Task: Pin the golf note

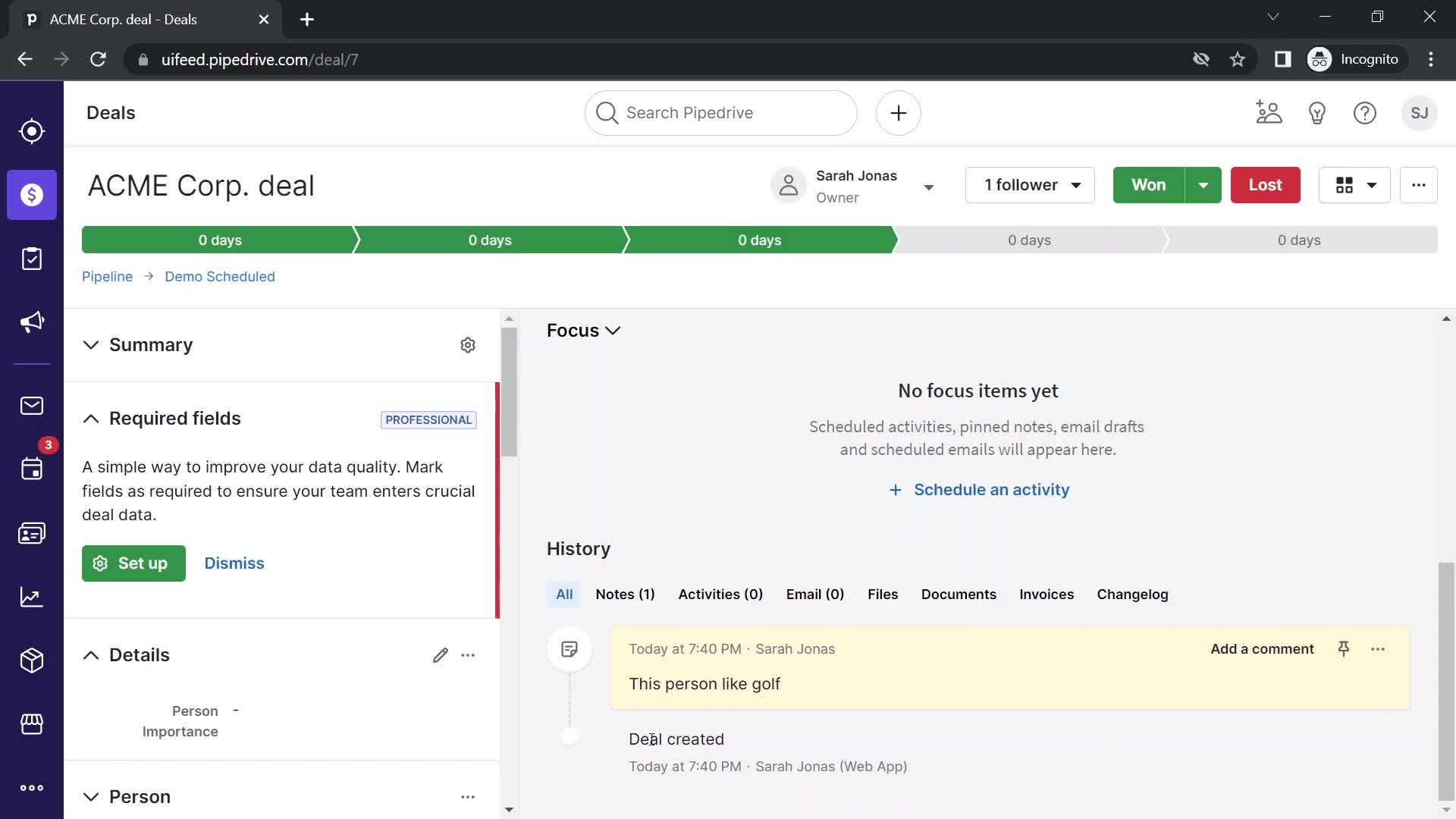Action: pyautogui.click(x=1344, y=649)
